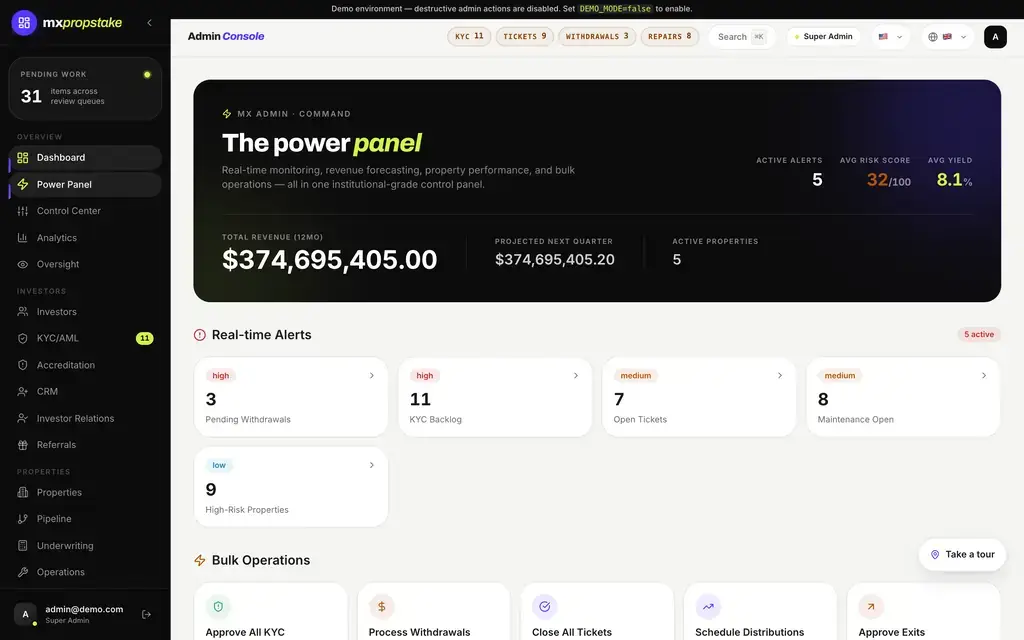Click the mxpropstake logo icon
The image size is (1024, 640).
click(x=24, y=23)
